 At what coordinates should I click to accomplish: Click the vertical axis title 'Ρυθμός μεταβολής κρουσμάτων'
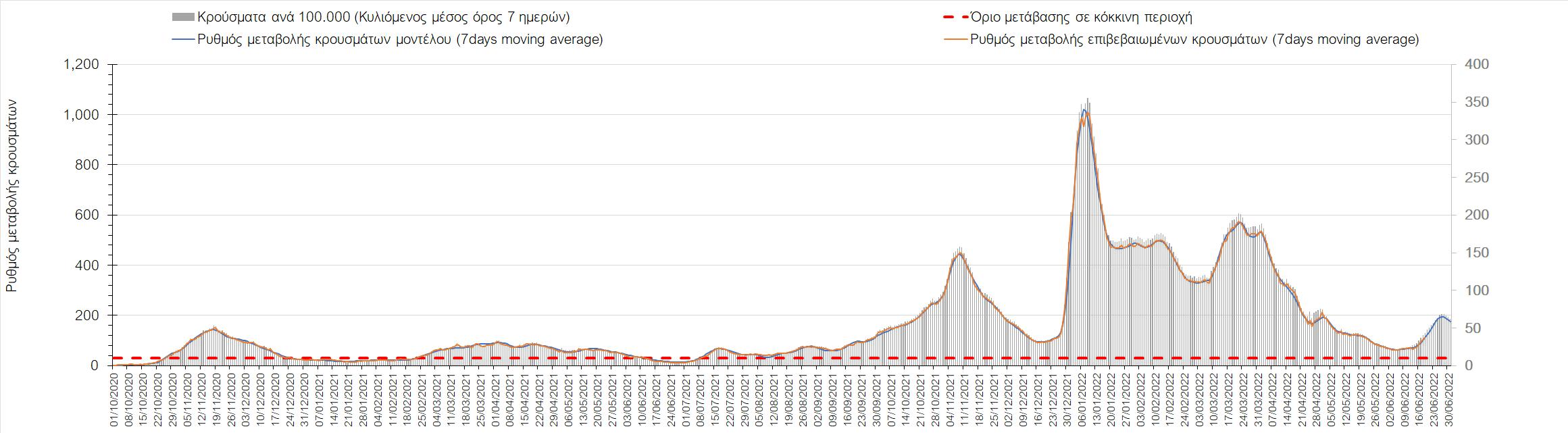[x=11, y=196]
